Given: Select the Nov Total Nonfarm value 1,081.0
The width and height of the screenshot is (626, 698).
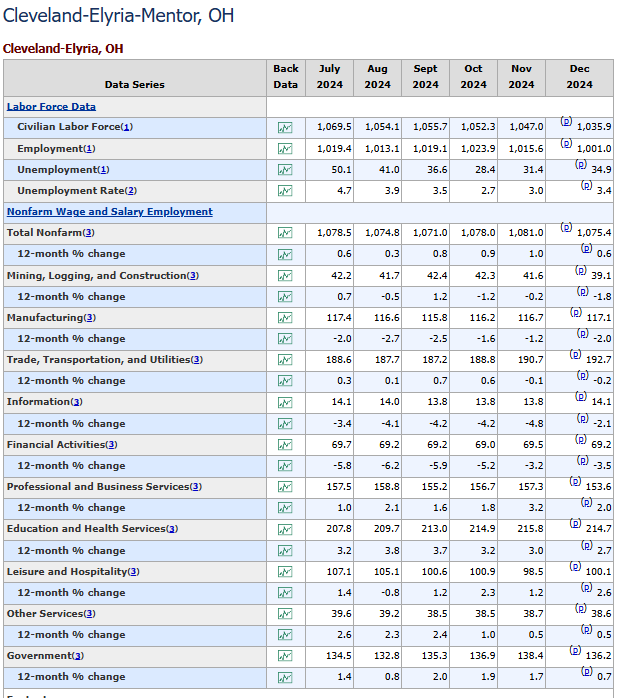Looking at the screenshot, I should click(x=526, y=233).
